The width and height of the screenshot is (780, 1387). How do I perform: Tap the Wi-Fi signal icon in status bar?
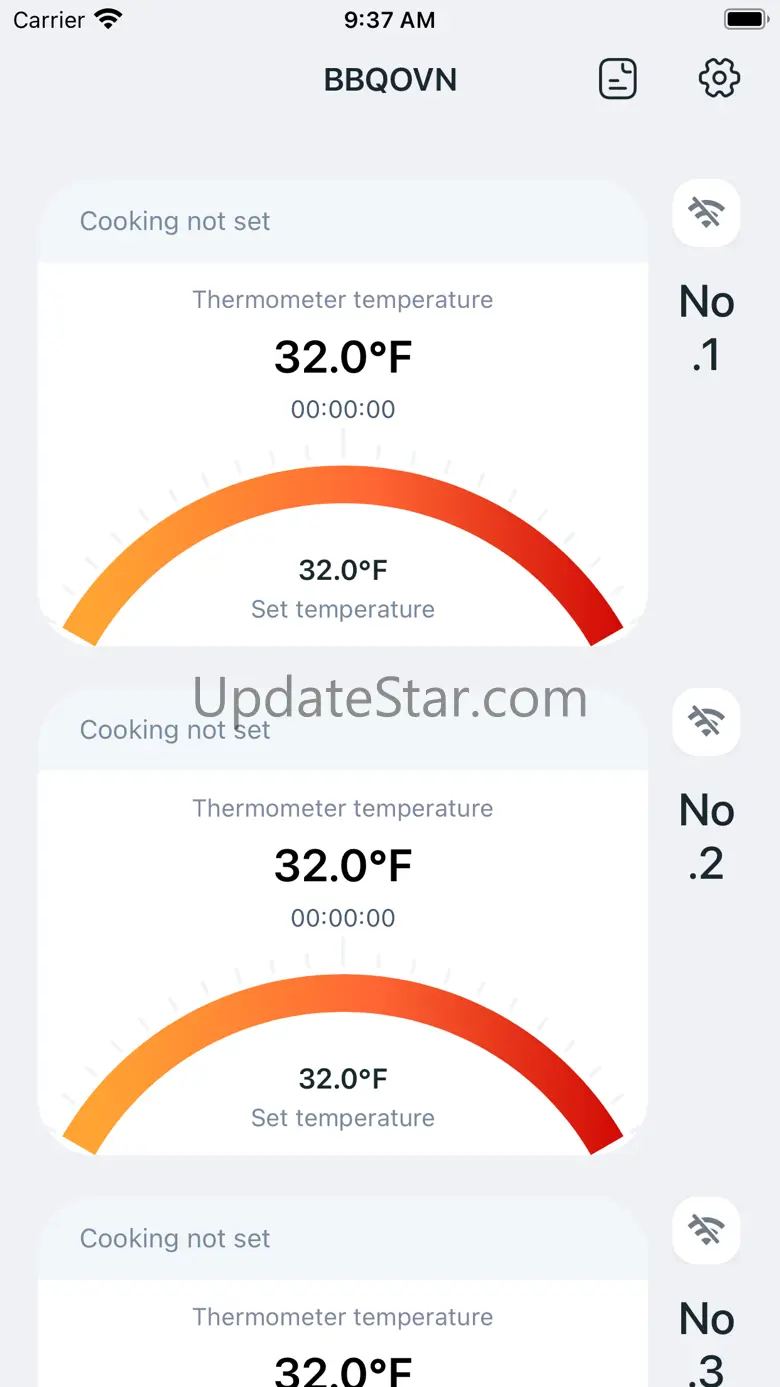point(108,18)
